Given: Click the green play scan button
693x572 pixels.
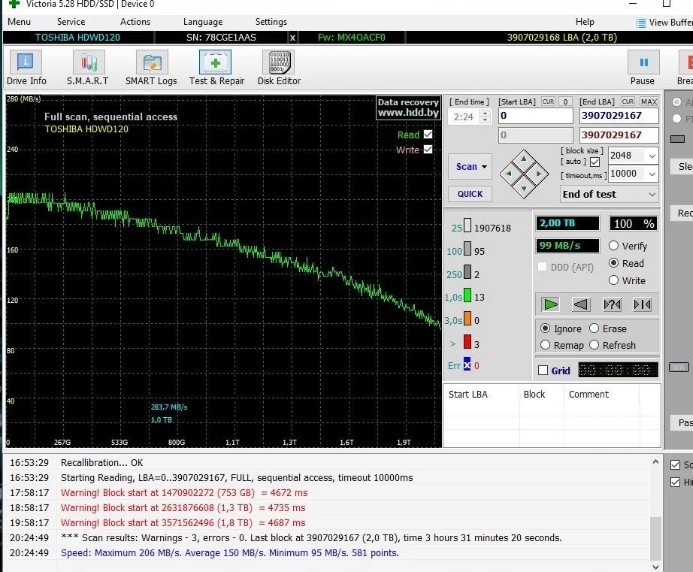Looking at the screenshot, I should (x=550, y=304).
